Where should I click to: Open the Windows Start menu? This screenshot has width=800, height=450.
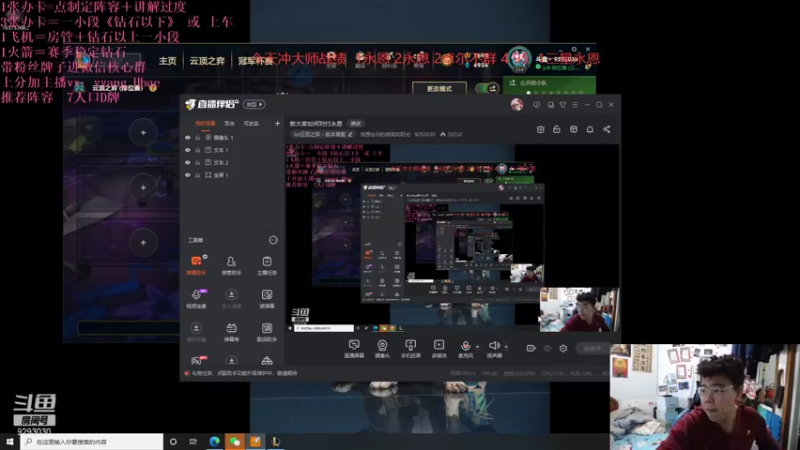[10, 441]
